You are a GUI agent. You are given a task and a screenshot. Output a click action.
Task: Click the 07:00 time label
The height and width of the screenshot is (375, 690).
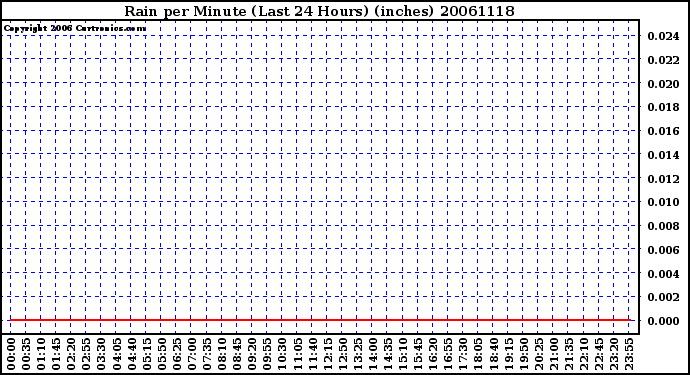coord(192,354)
